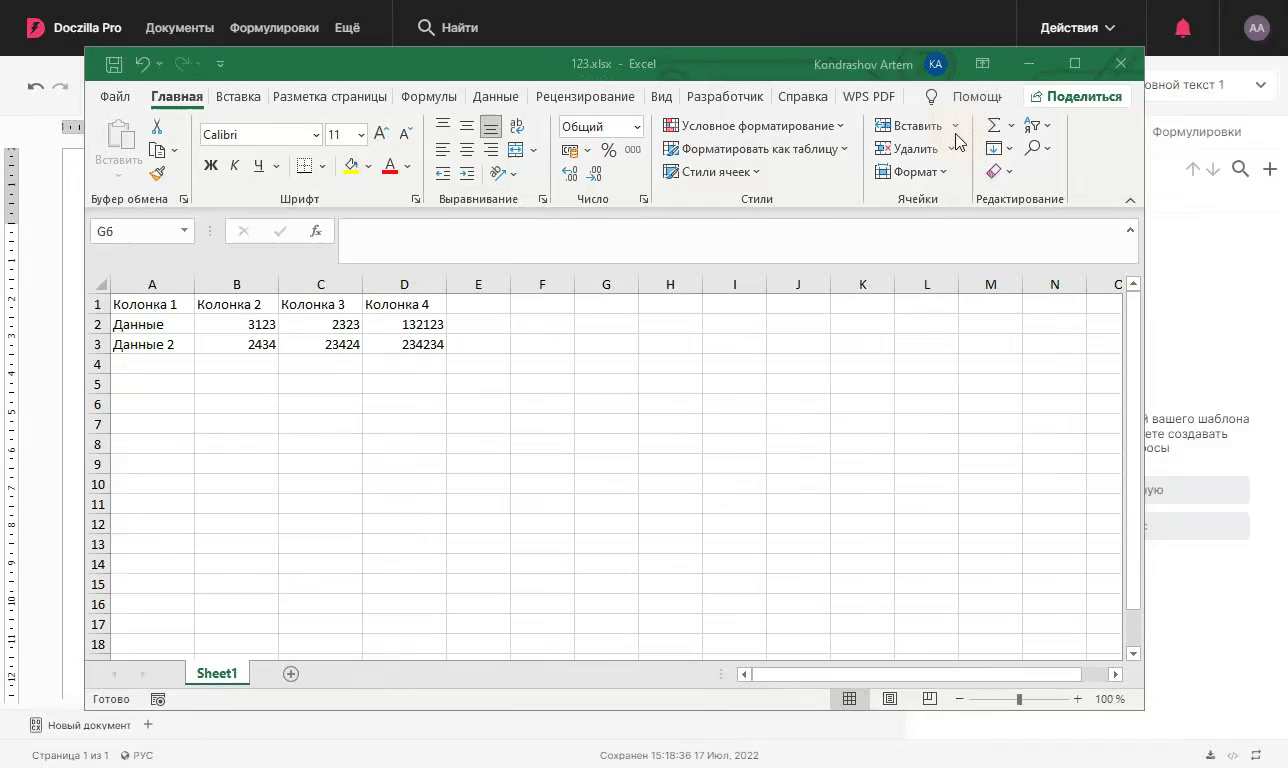Increase indent in alignment group

(467, 173)
